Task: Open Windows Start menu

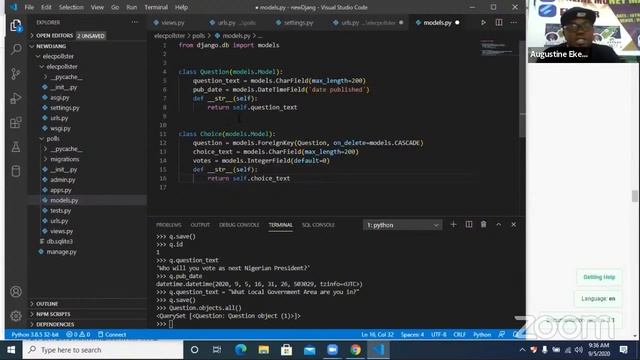Action: pos(11,350)
